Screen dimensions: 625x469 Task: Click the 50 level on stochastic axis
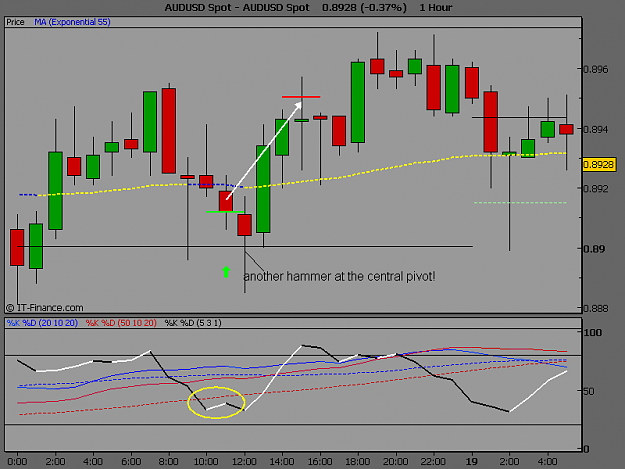589,391
